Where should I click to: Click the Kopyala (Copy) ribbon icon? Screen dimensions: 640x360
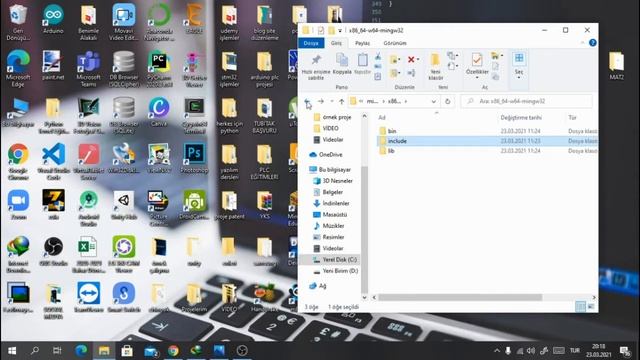(342, 60)
